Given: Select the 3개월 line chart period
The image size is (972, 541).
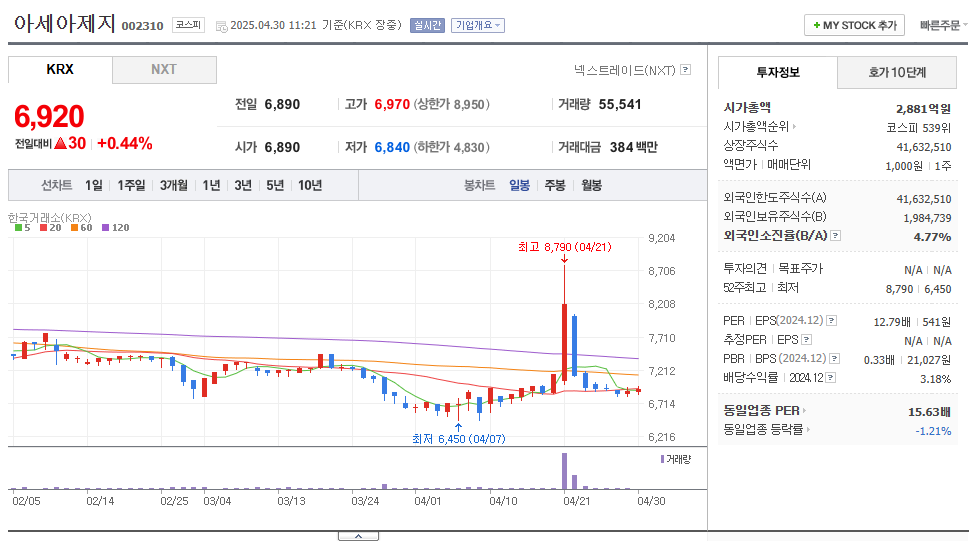Looking at the screenshot, I should click(x=174, y=185).
